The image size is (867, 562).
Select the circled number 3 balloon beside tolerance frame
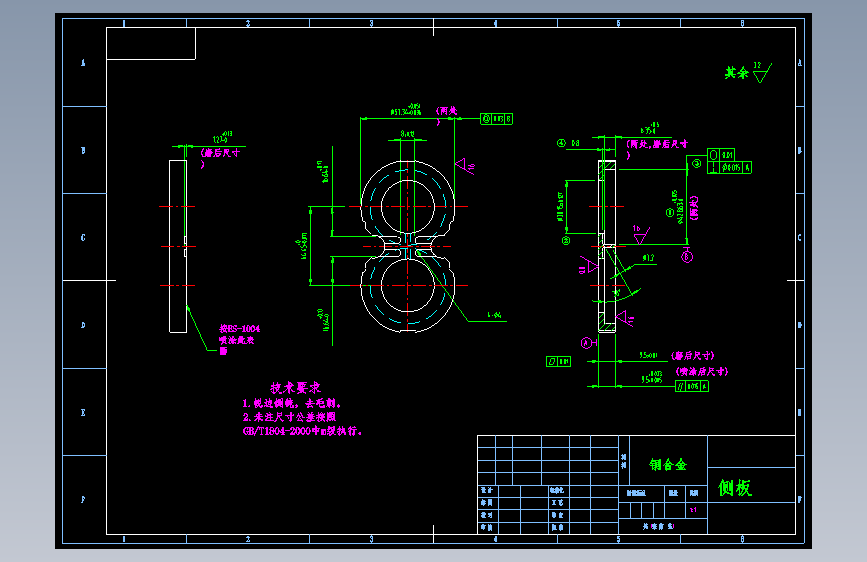coord(697,163)
